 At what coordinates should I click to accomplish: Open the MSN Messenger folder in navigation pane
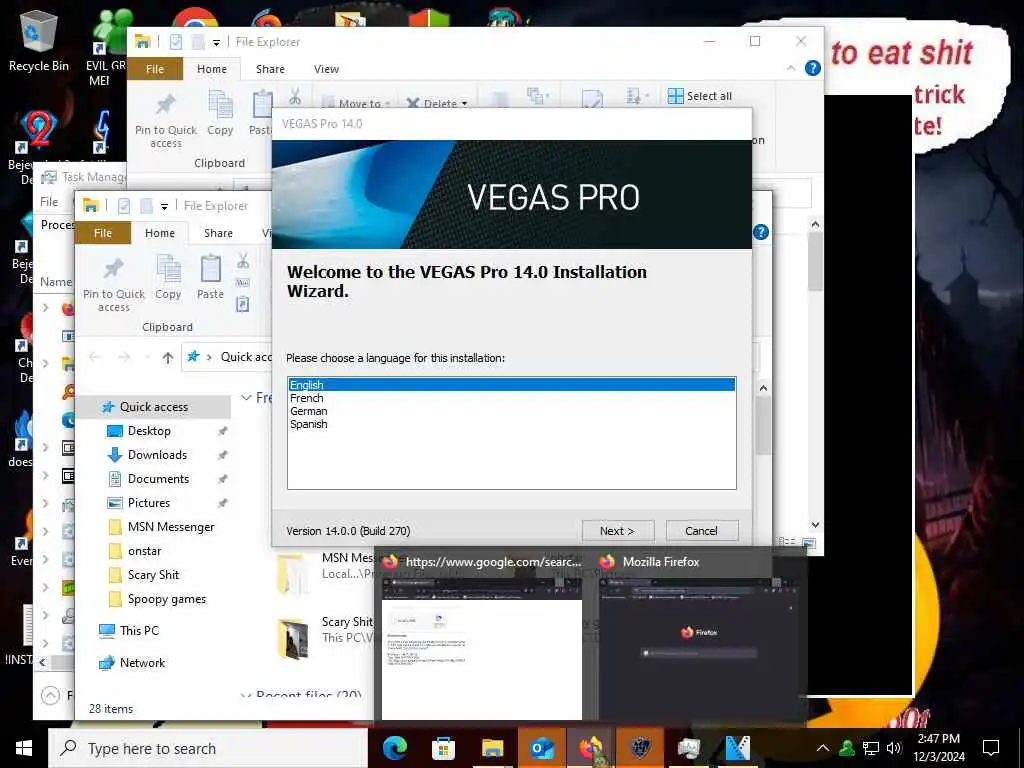(x=170, y=527)
